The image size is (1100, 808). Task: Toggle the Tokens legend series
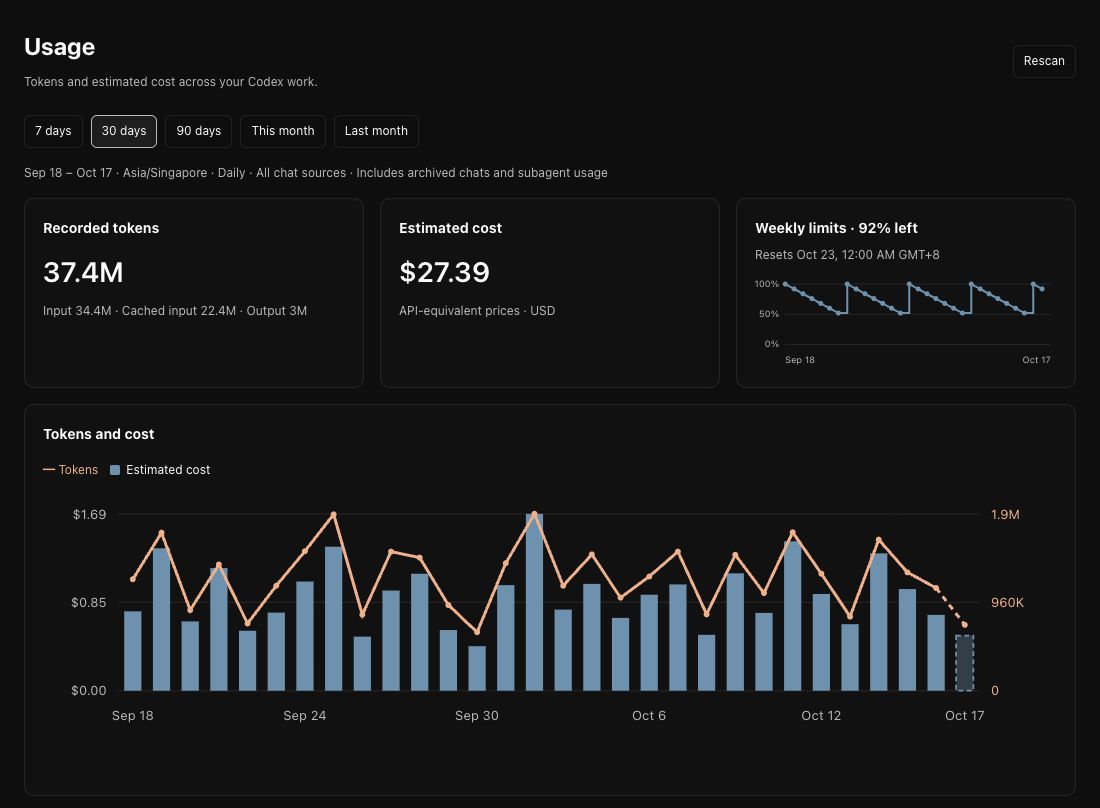pos(70,470)
